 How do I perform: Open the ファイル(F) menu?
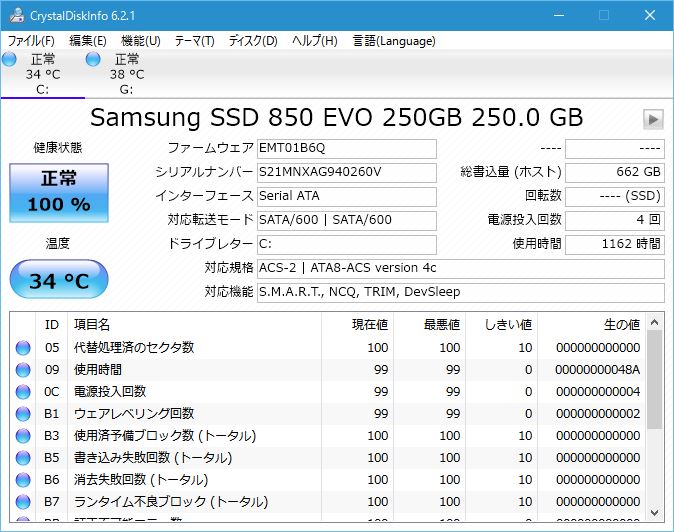pyautogui.click(x=31, y=41)
